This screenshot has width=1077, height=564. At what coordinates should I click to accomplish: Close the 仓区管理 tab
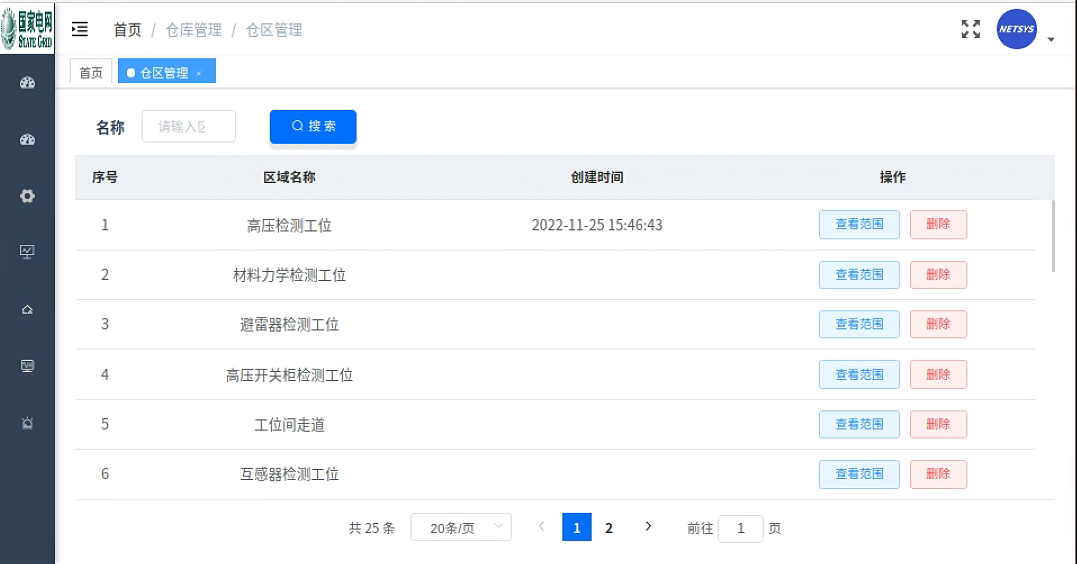(199, 73)
